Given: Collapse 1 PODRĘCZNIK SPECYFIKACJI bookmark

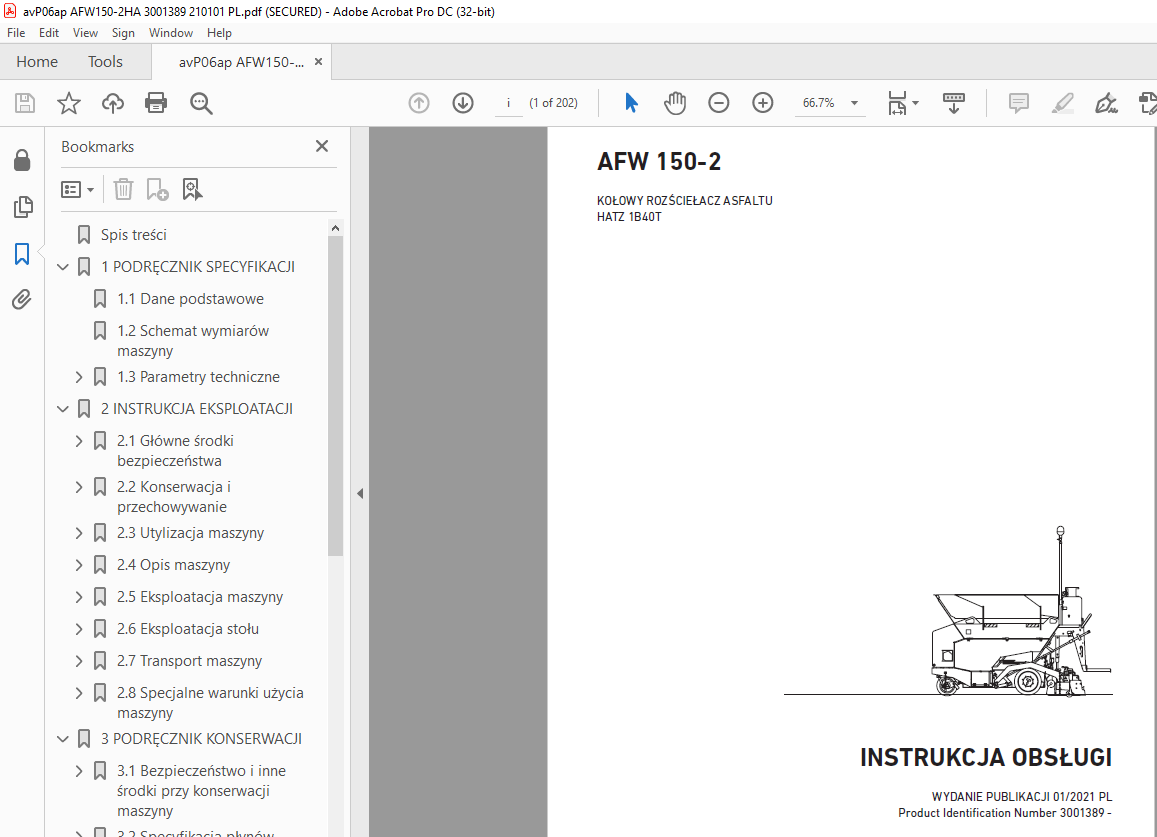Looking at the screenshot, I should pos(63,267).
